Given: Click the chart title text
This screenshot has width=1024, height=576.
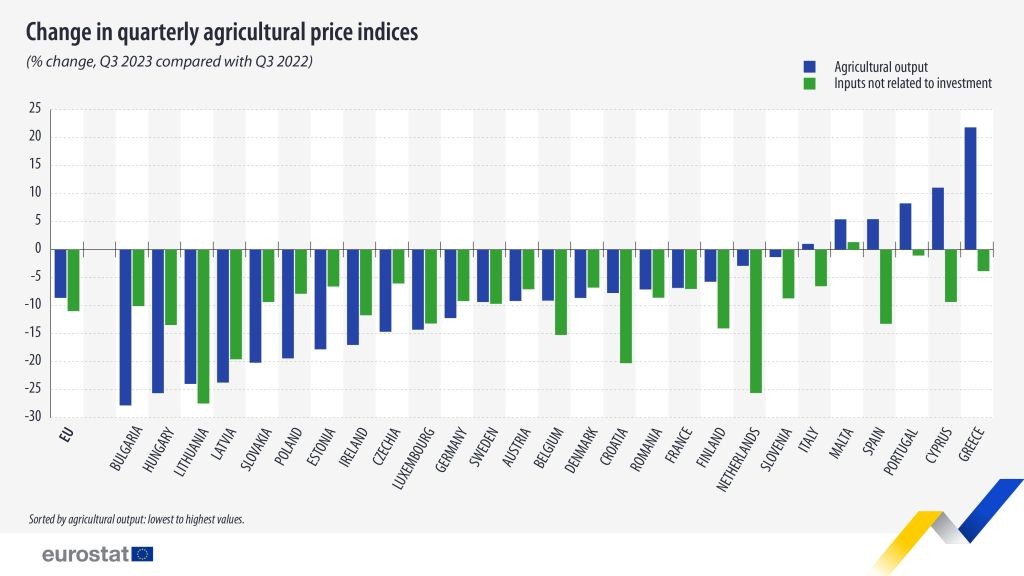Looking at the screenshot, I should (221, 32).
